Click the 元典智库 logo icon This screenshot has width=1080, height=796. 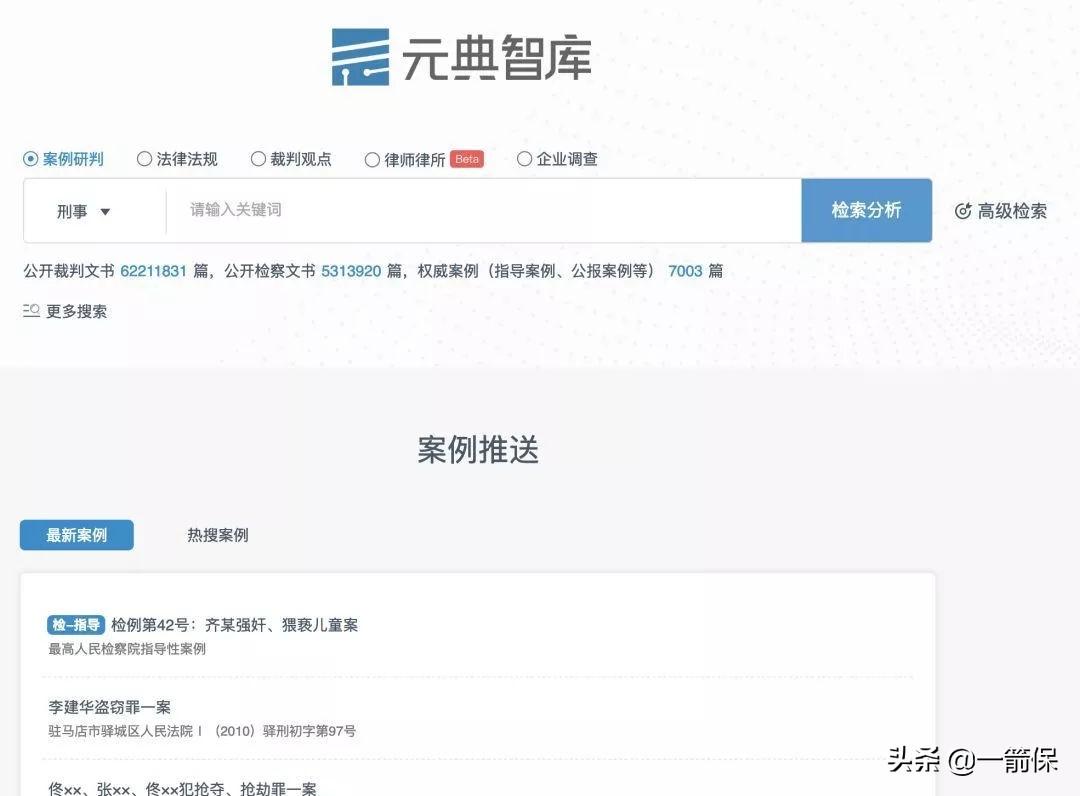pyautogui.click(x=360, y=57)
